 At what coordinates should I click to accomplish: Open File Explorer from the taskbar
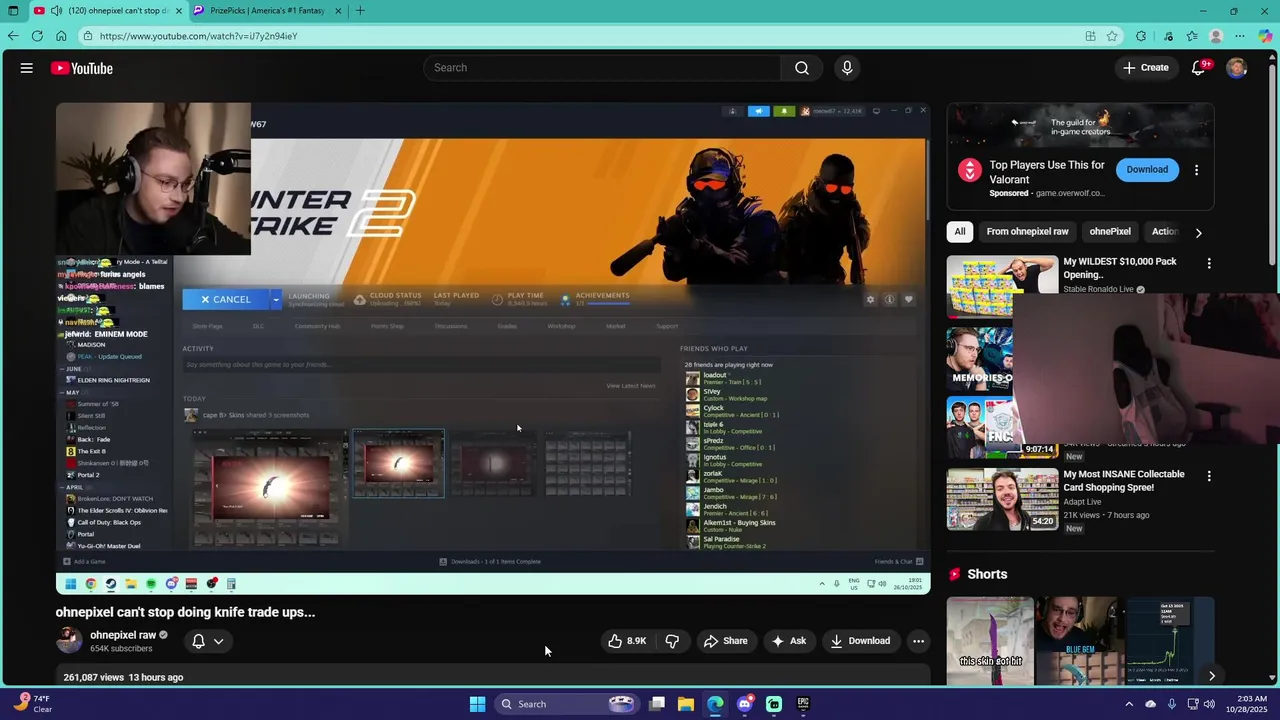coord(686,704)
